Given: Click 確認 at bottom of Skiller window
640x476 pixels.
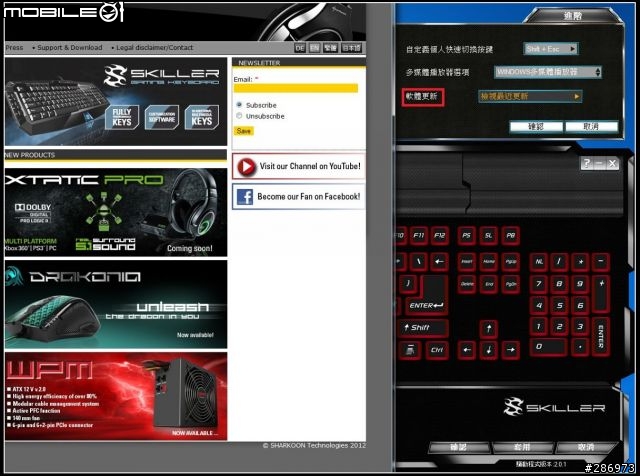Looking at the screenshot, I should (x=459, y=447).
